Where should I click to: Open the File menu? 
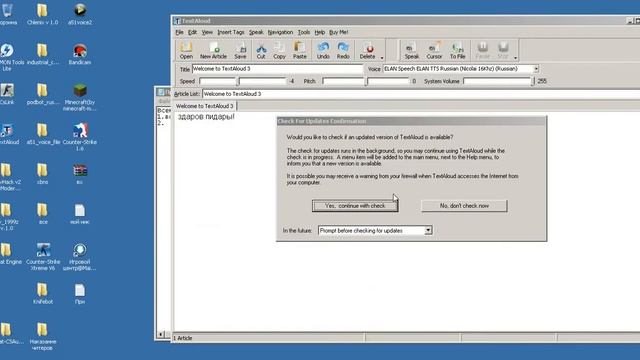pos(179,32)
